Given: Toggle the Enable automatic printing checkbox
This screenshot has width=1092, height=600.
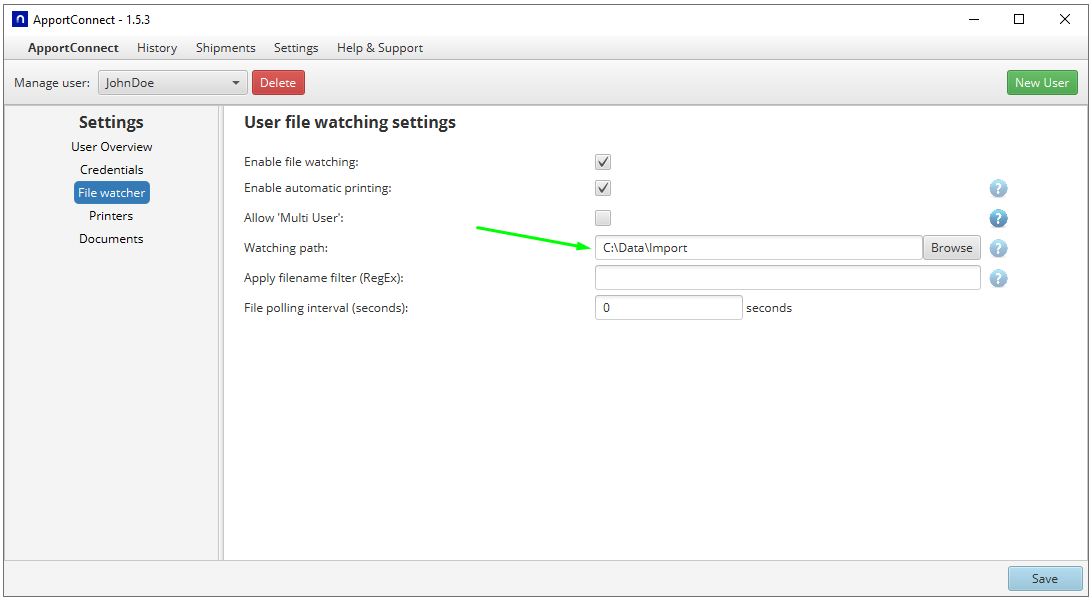Looking at the screenshot, I should click(x=603, y=188).
